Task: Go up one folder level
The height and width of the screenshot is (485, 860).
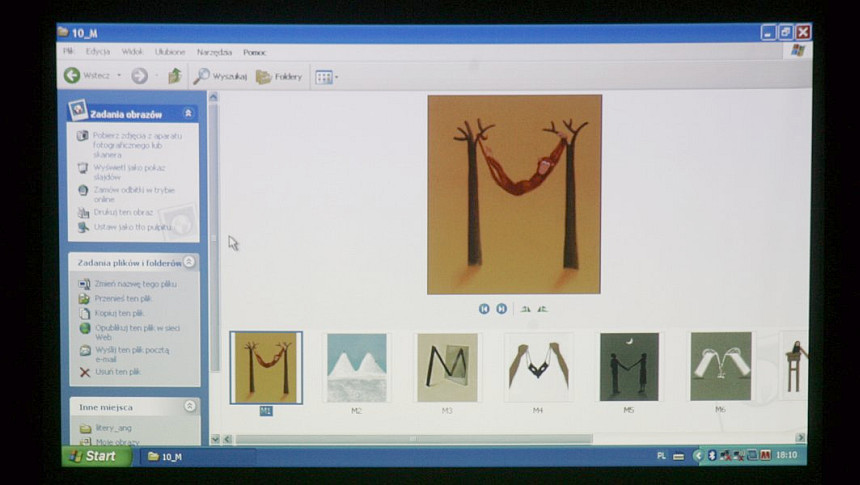Action: [174, 76]
